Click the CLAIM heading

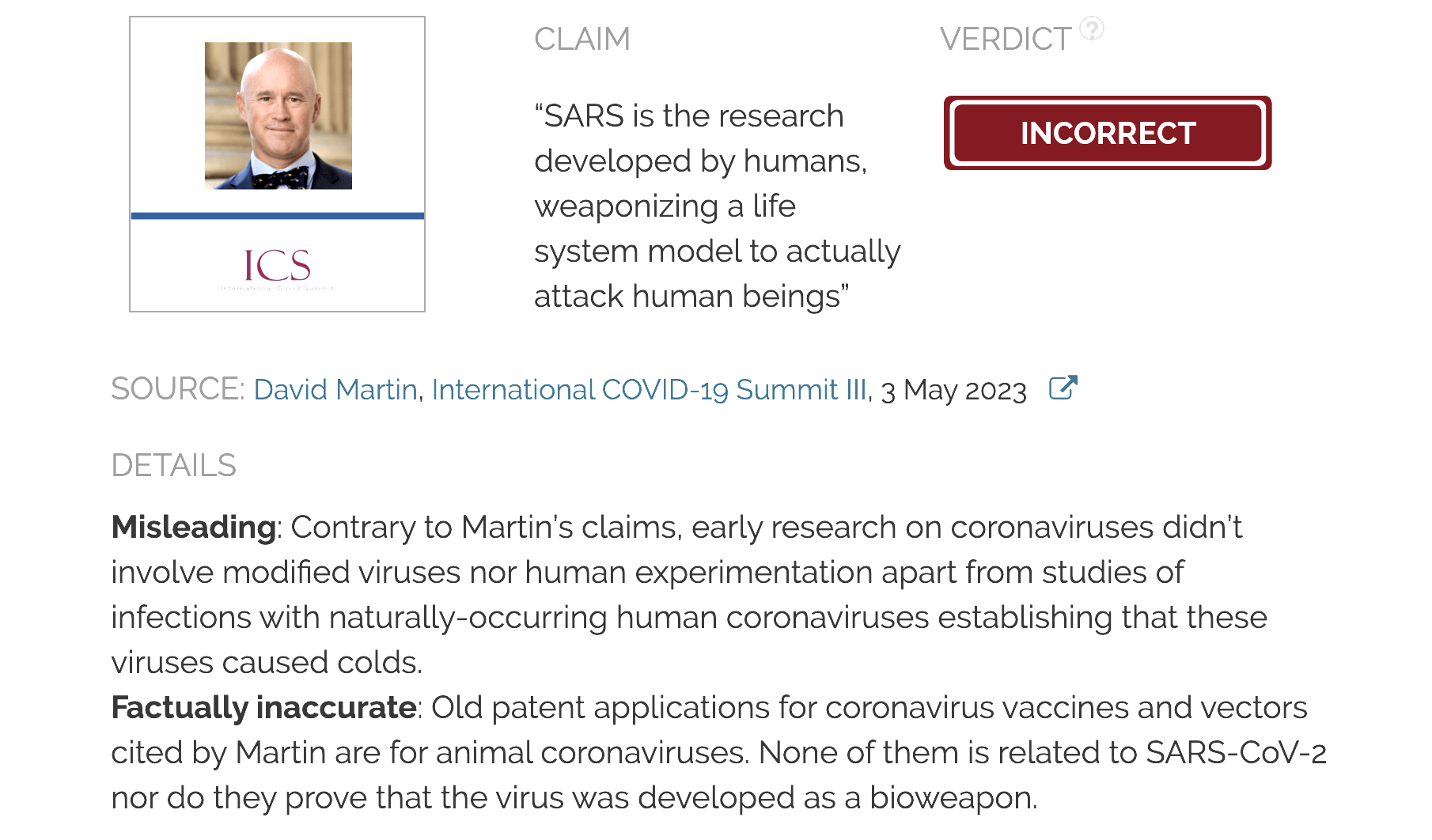(582, 39)
